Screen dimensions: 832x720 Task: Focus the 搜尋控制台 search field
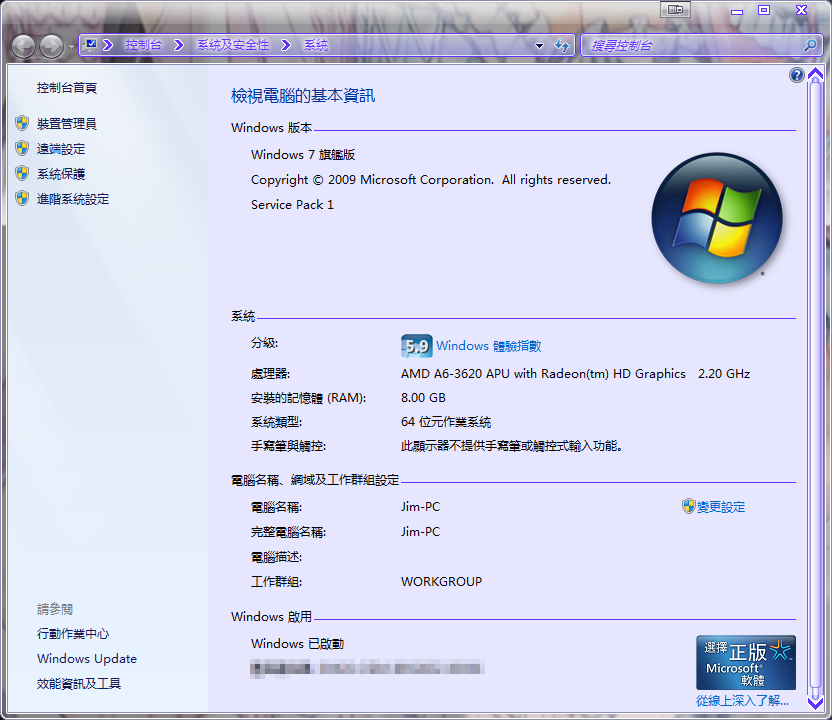tap(690, 45)
